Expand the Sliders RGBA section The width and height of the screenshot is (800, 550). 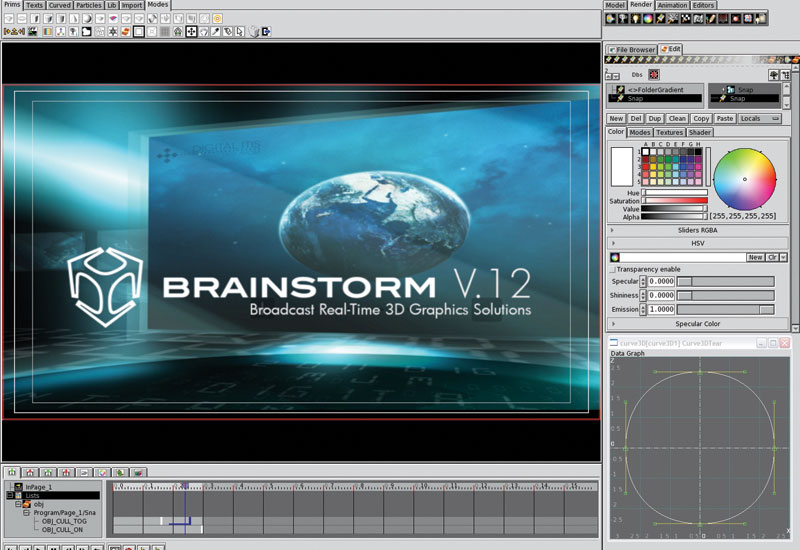point(697,230)
